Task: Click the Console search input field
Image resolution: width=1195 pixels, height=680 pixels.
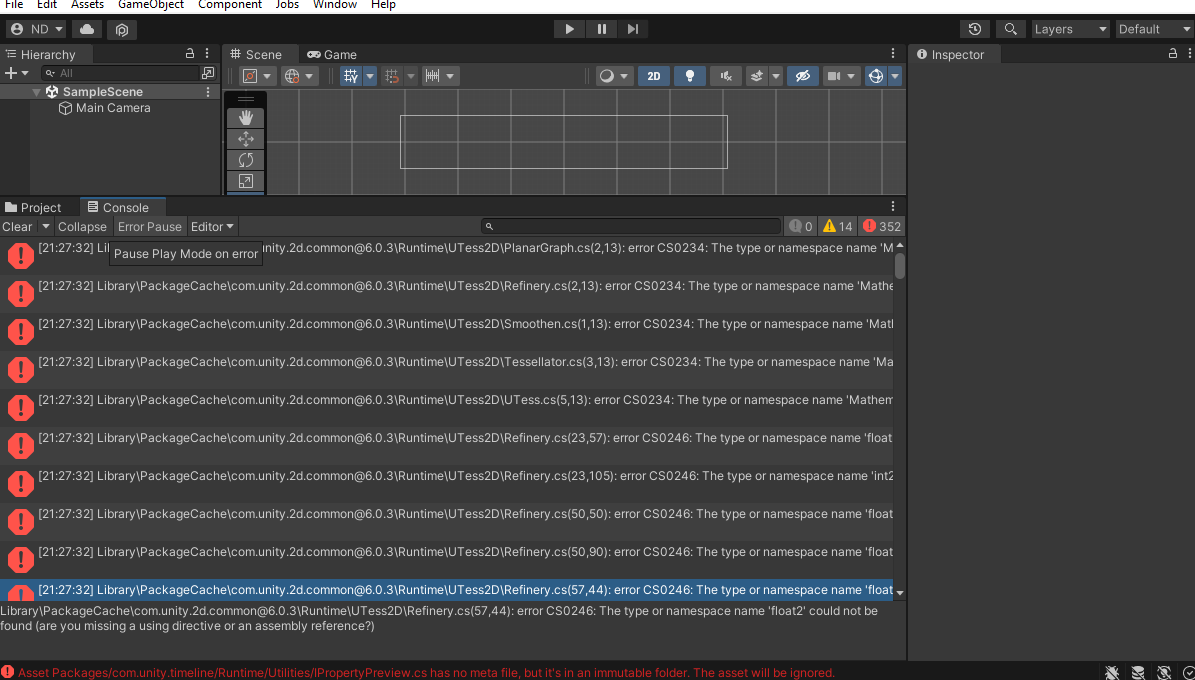Action: coord(631,226)
